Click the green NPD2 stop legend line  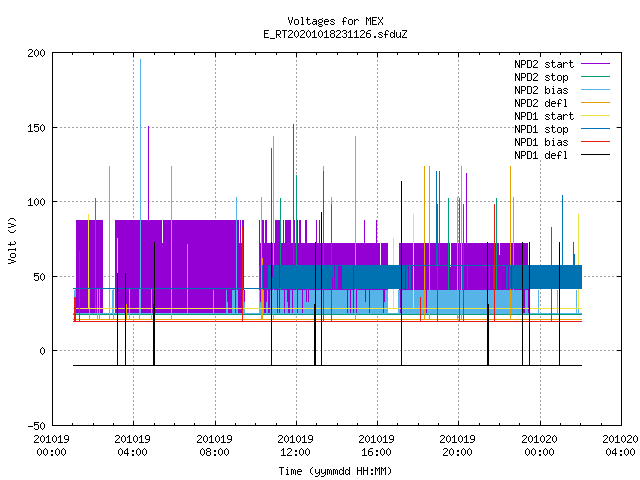tap(595, 77)
